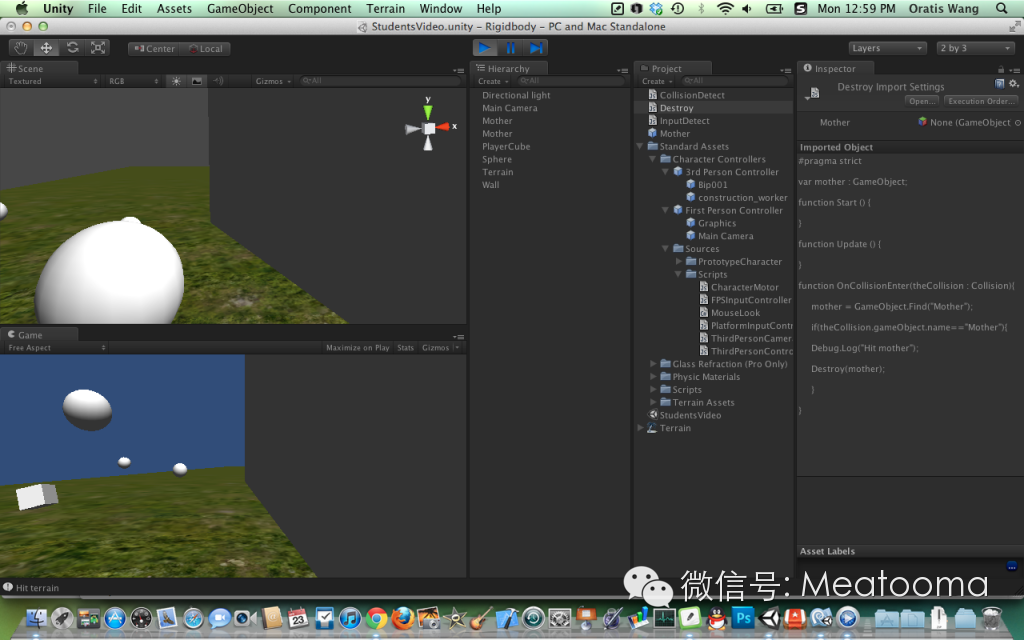Select the Move tool in toolbar
1024x640 pixels.
pyautogui.click(x=46, y=48)
